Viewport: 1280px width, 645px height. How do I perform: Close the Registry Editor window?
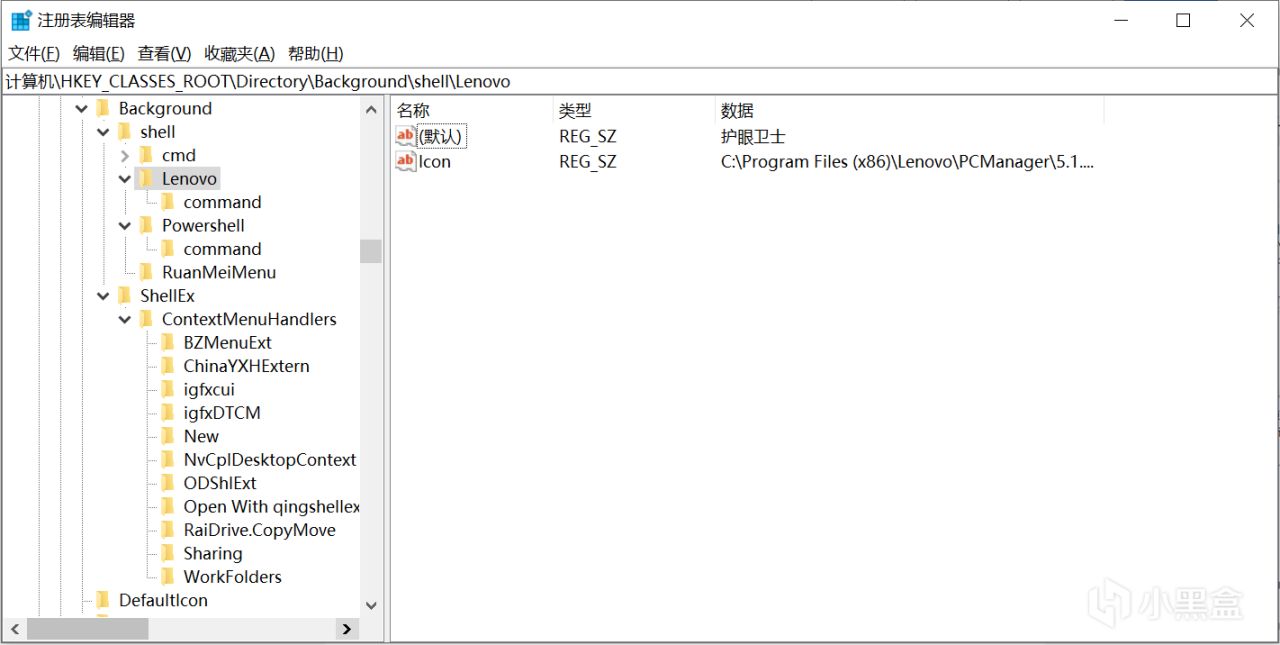(1247, 20)
